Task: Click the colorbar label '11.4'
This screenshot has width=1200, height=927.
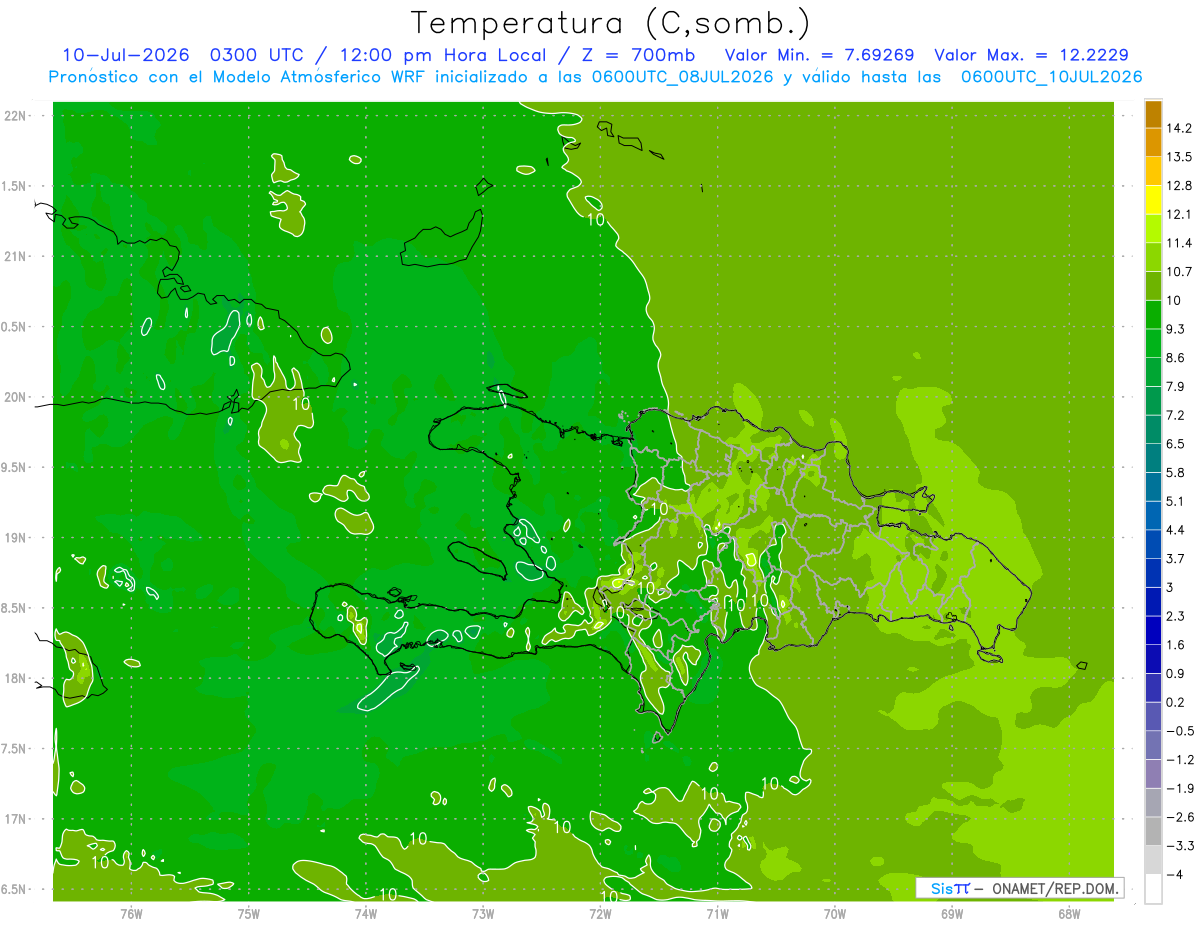Action: click(1180, 243)
